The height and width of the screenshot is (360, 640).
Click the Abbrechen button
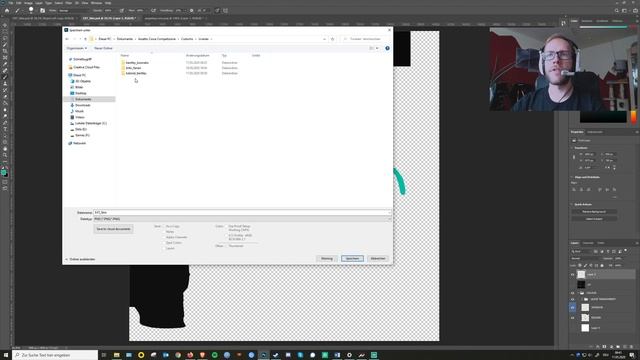tap(378, 258)
